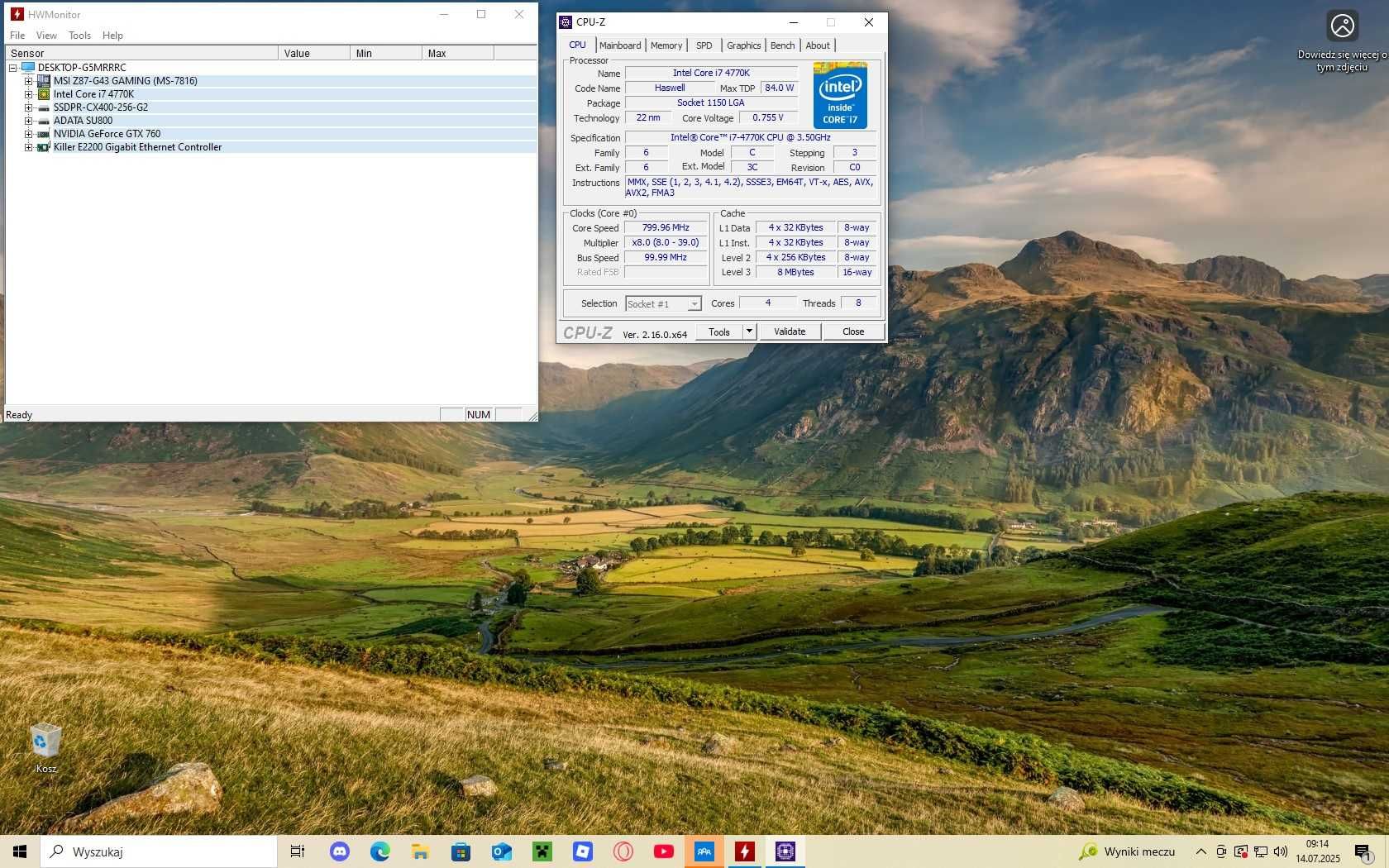1389x868 pixels.
Task: Click the Sensor column header in HWMonitor
Action: click(x=141, y=53)
